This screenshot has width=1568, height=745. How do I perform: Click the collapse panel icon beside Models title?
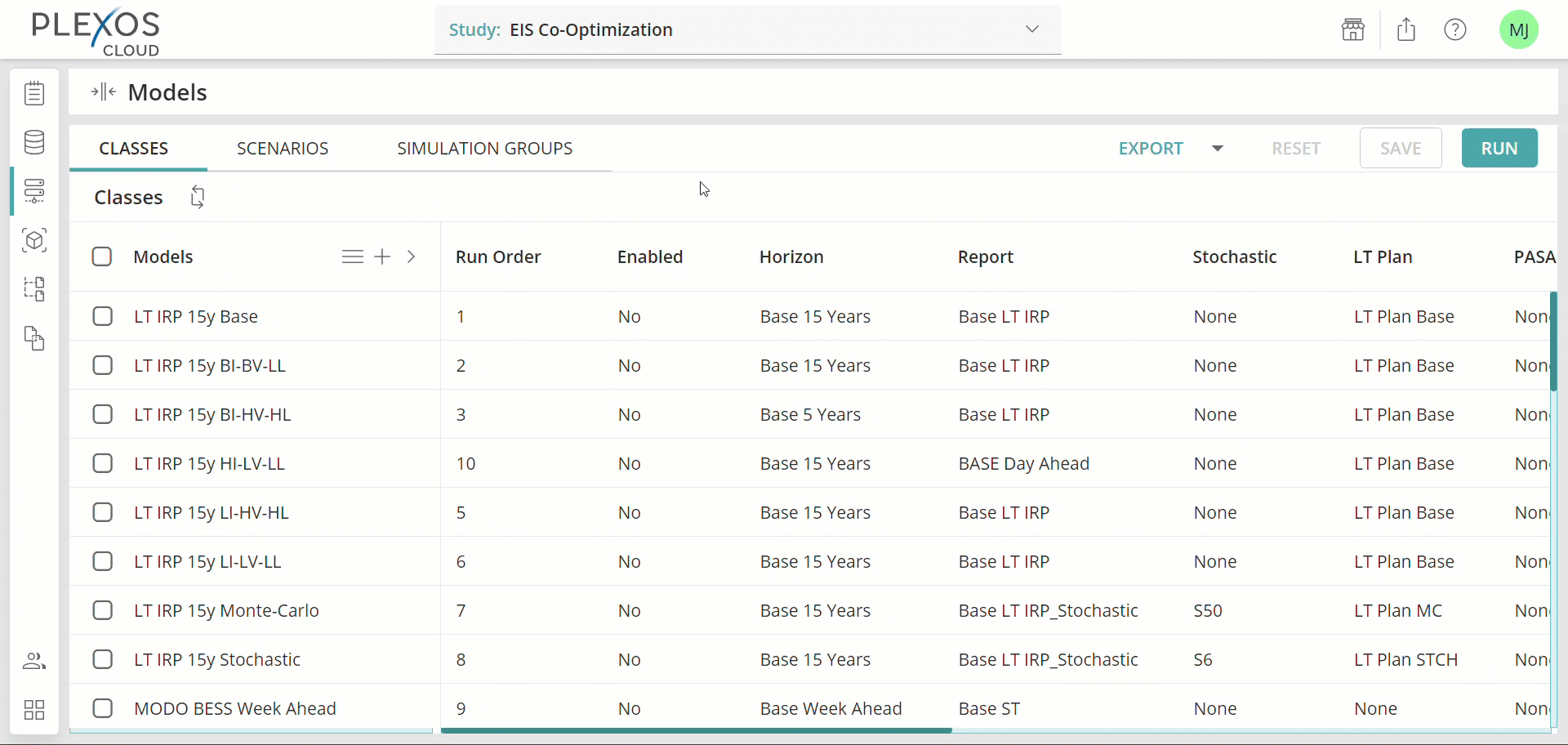point(104,92)
